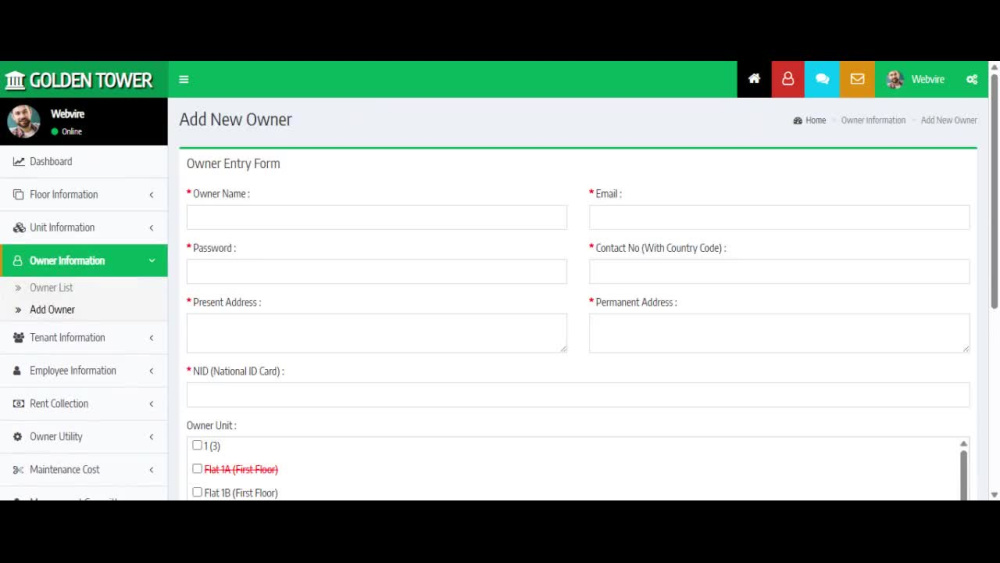
Task: Expand Maintenance Cost chevron
Action: click(151, 470)
